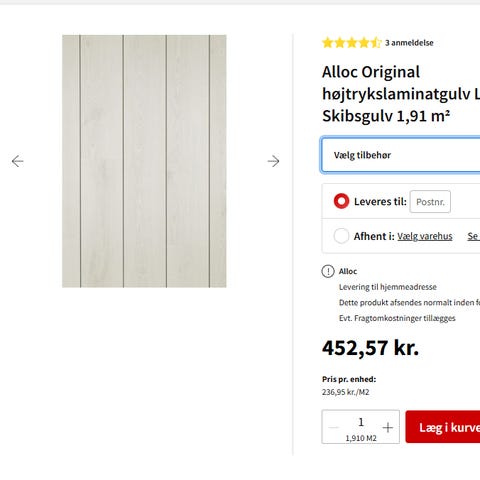Click the 'Postnr.' postal code field
This screenshot has height=480, width=480.
(430, 202)
